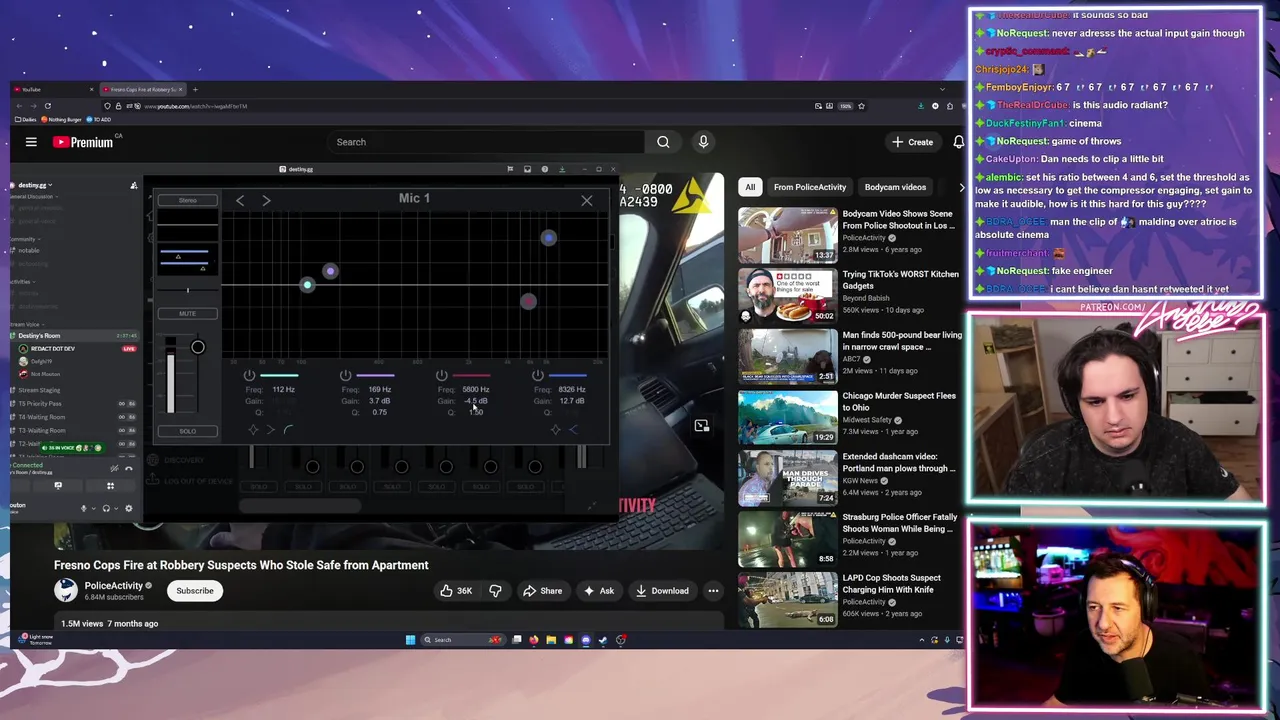Close the Mic 1 EQ panel
This screenshot has width=1280, height=720.
click(x=587, y=201)
